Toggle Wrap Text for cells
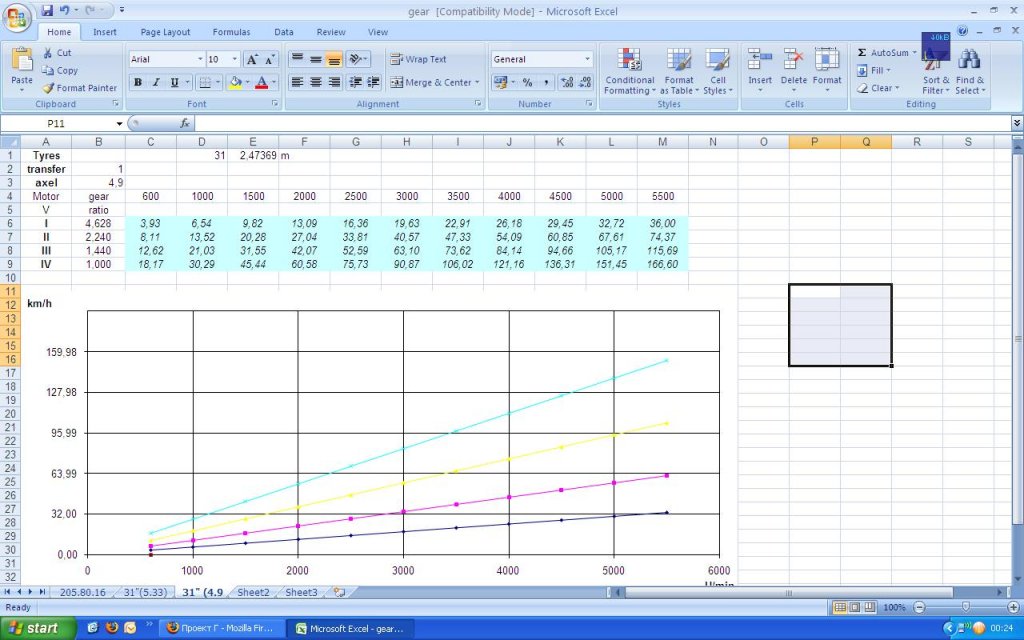This screenshot has width=1024, height=640. [419, 59]
